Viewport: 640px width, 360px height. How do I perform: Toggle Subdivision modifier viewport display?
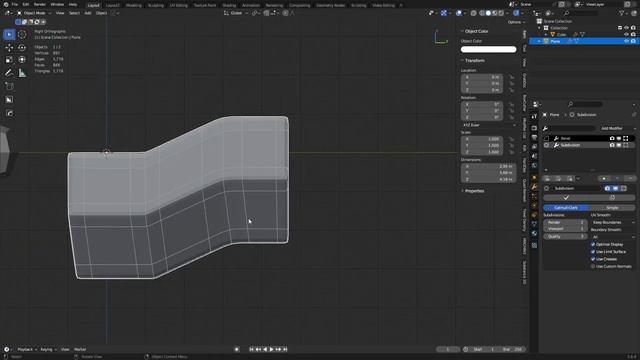pos(616,189)
